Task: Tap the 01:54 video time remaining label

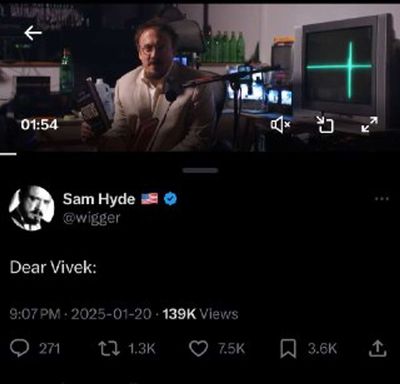Action: coord(39,125)
